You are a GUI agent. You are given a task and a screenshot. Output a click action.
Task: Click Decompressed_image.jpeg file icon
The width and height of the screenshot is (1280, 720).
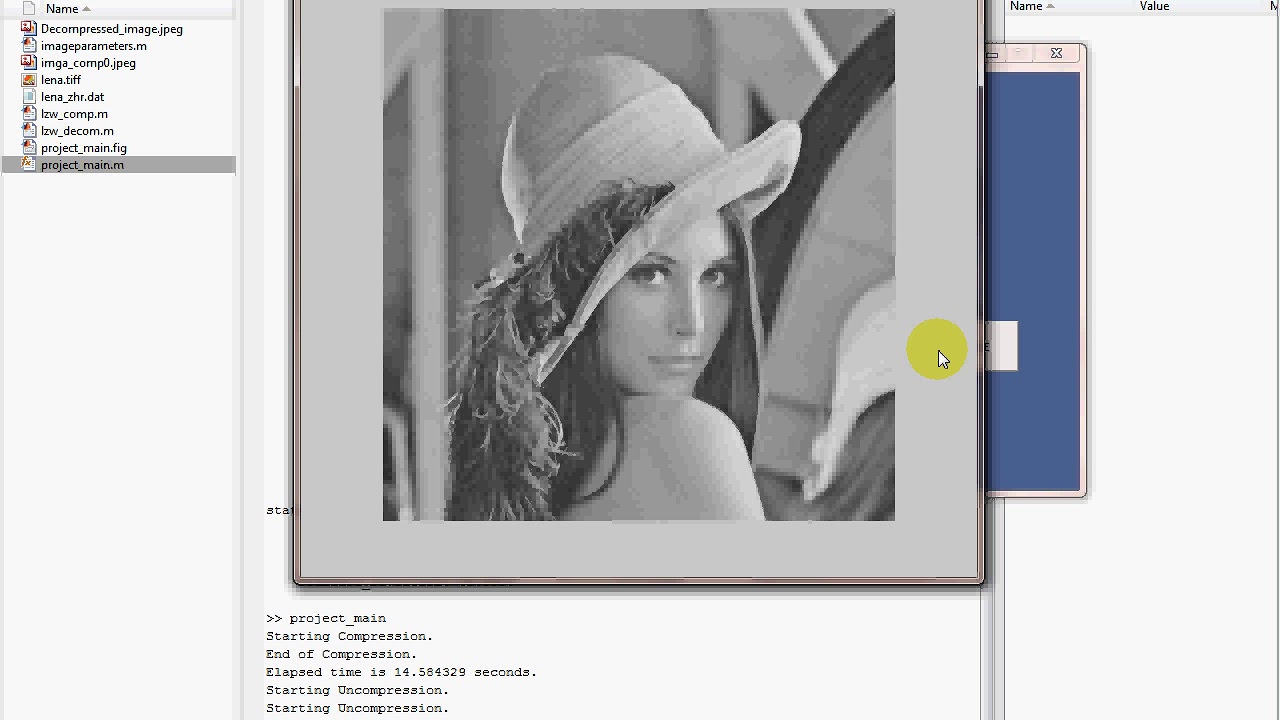click(28, 29)
